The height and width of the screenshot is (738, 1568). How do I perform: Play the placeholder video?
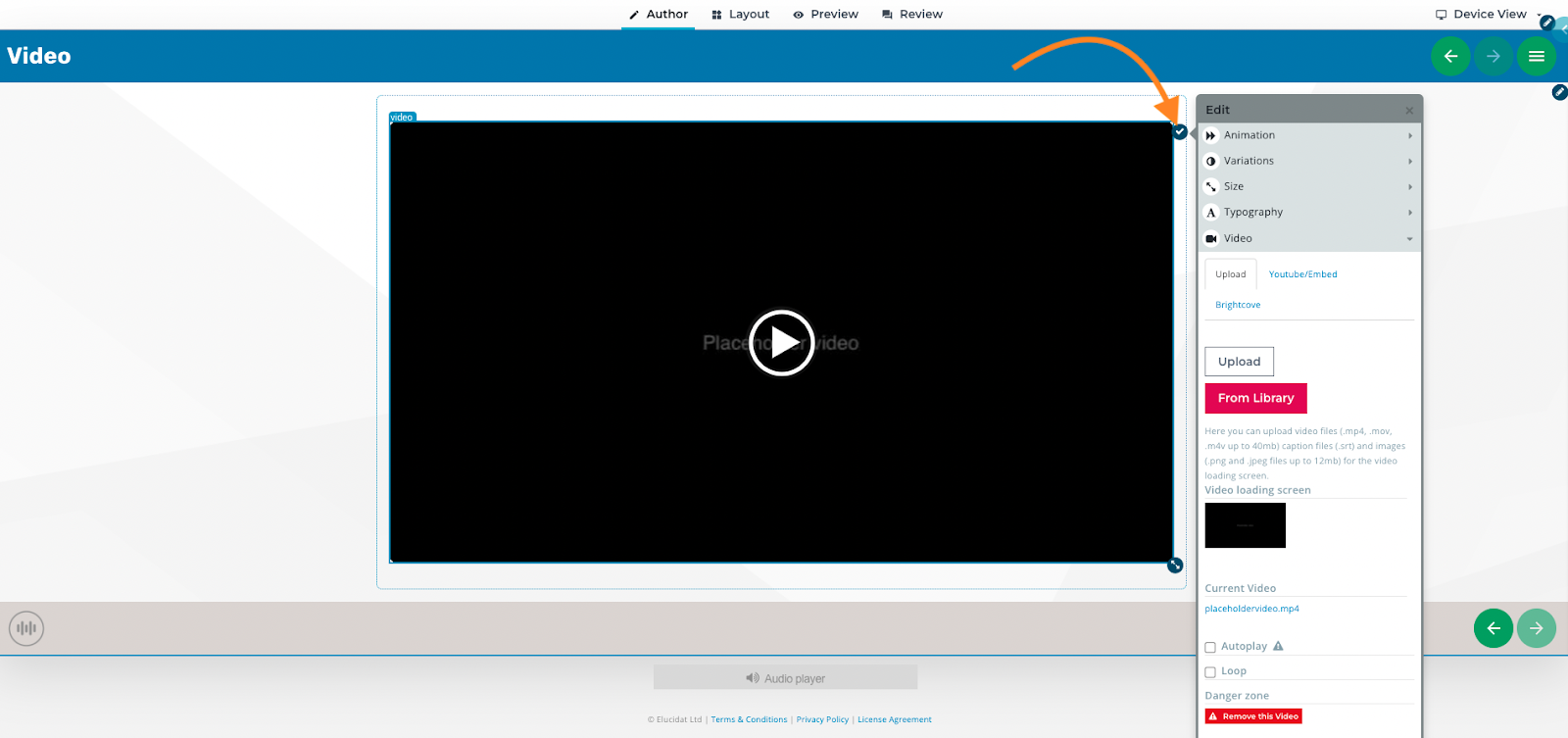pyautogui.click(x=782, y=342)
